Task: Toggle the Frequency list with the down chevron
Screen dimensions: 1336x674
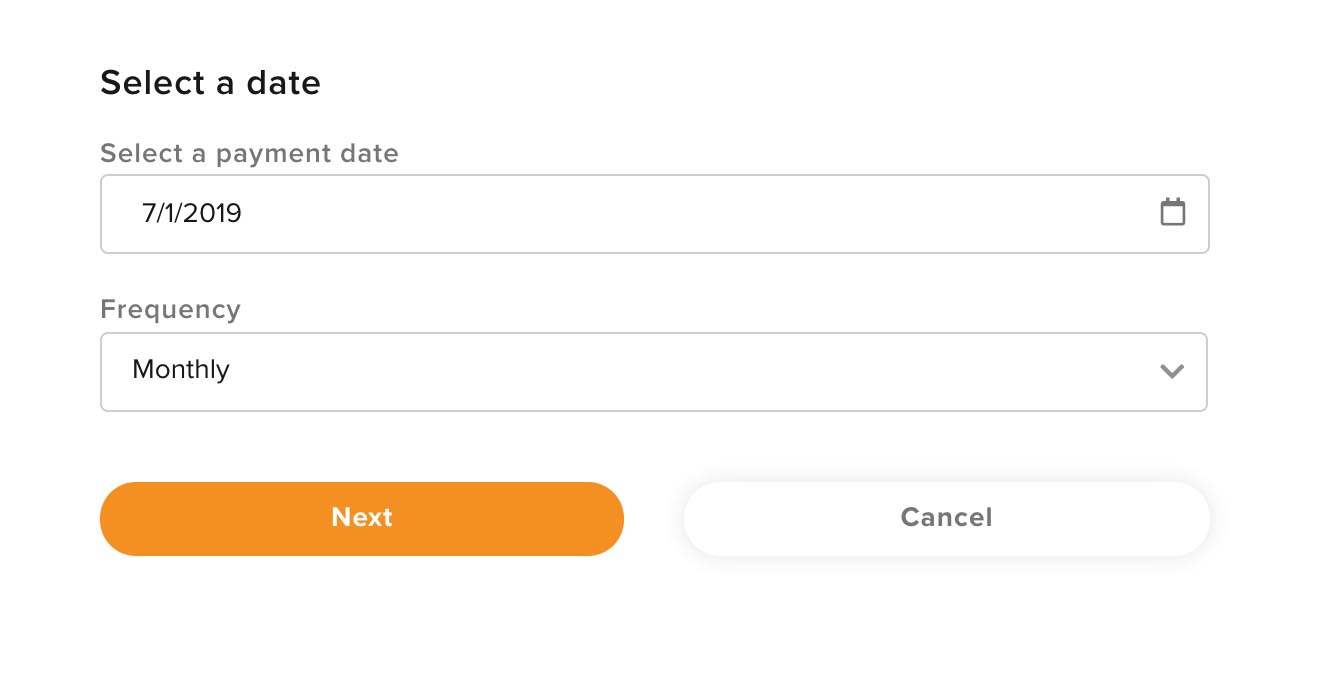Action: pos(1172,371)
